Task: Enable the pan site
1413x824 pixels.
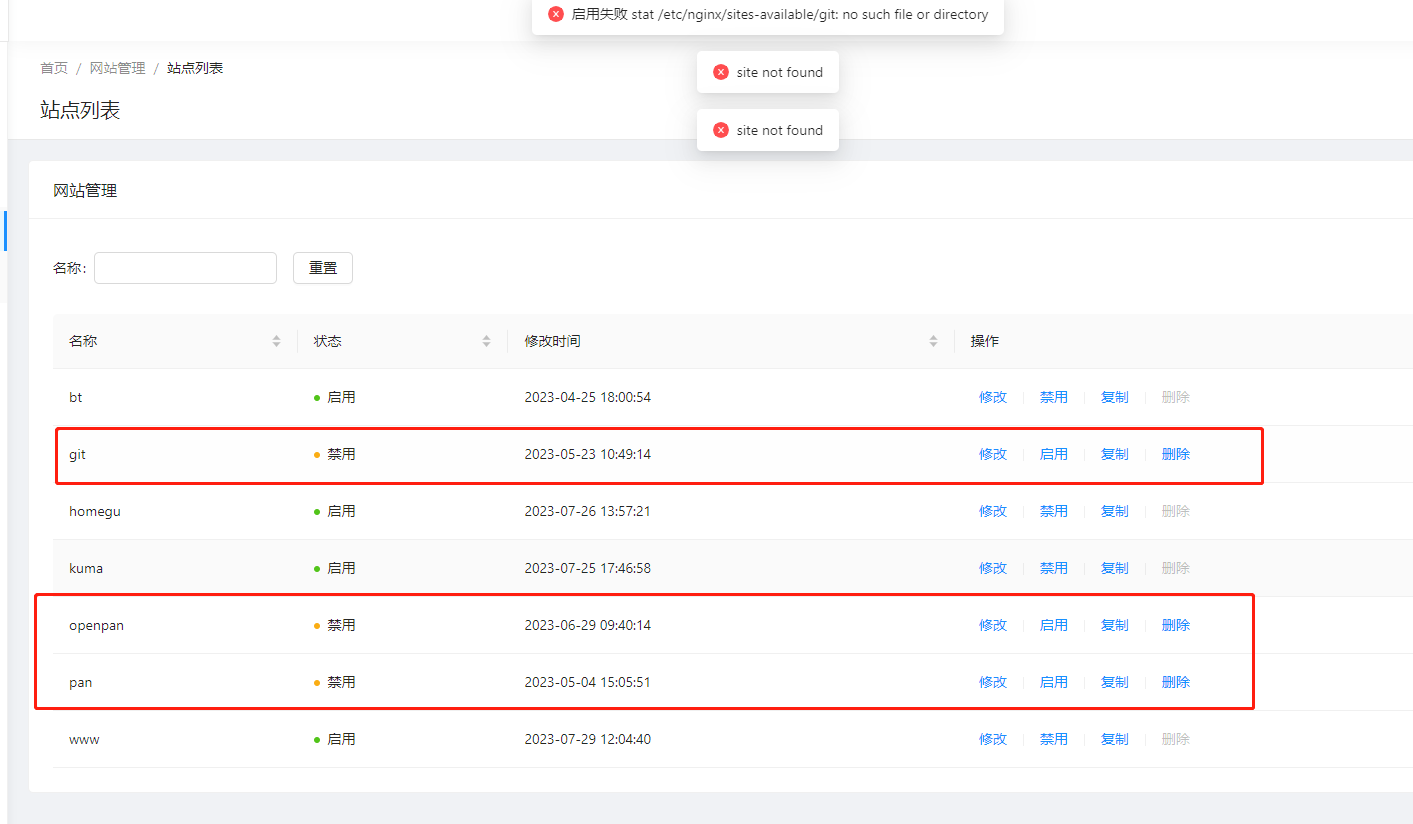Action: (x=1054, y=681)
